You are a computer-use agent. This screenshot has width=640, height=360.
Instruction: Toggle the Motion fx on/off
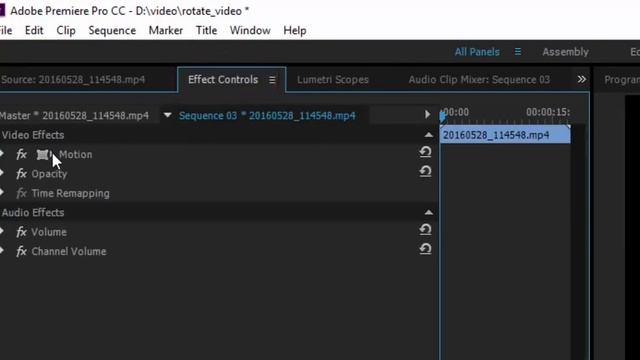point(21,154)
